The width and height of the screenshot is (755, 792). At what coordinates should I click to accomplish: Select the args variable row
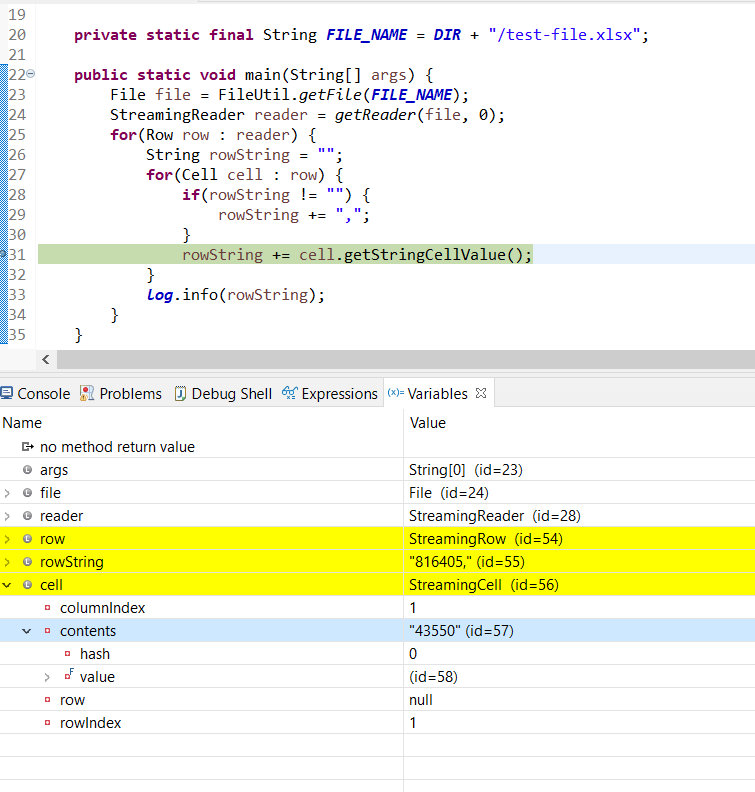377,470
